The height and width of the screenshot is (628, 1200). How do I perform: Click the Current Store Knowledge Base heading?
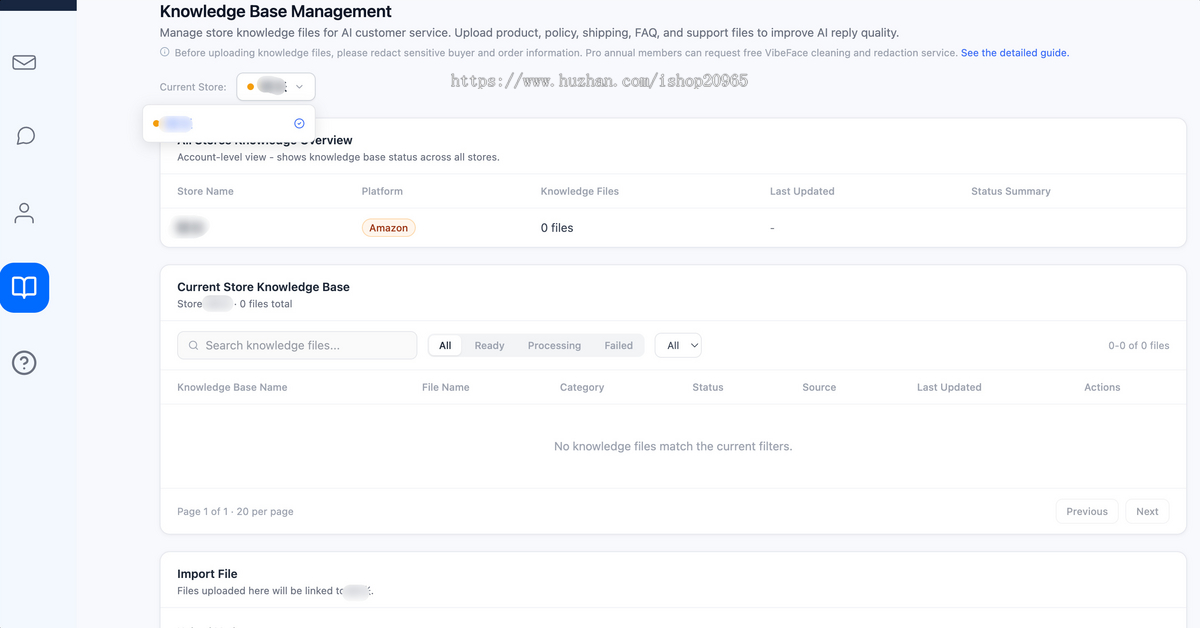pos(263,287)
